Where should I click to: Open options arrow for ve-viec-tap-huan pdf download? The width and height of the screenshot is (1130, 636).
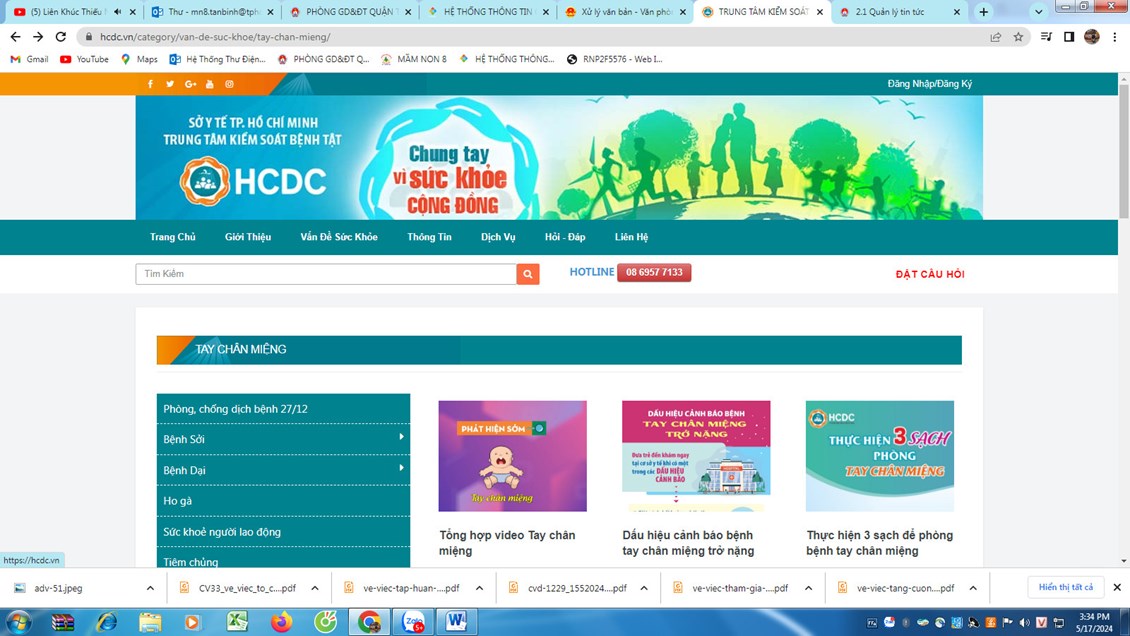(x=479, y=588)
